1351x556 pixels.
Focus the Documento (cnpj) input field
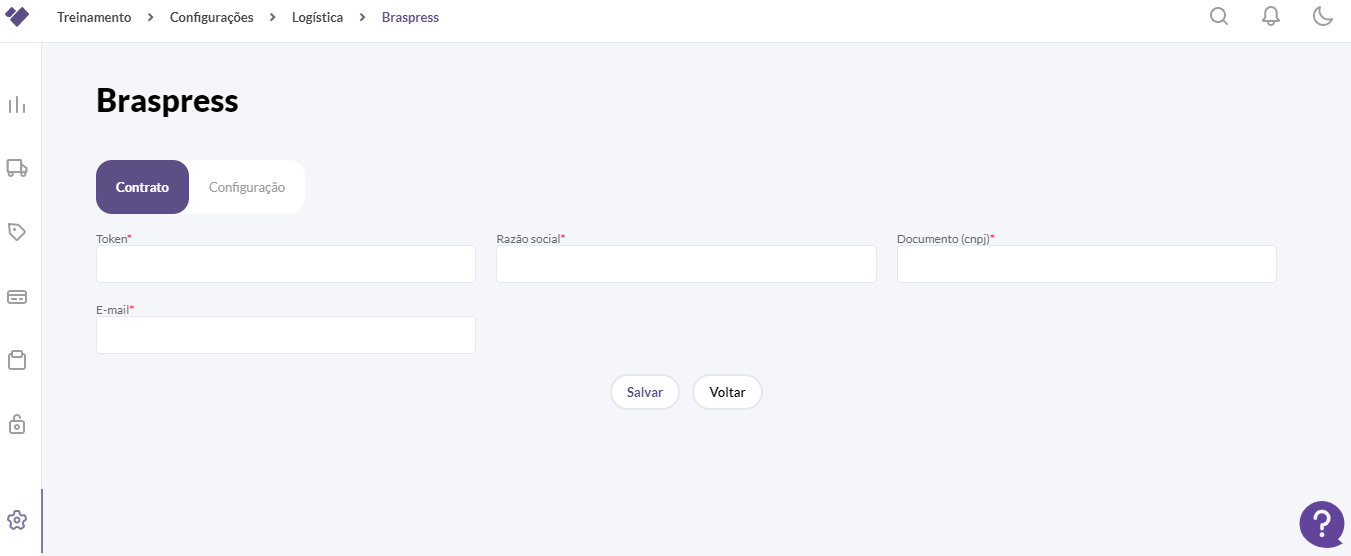1087,264
